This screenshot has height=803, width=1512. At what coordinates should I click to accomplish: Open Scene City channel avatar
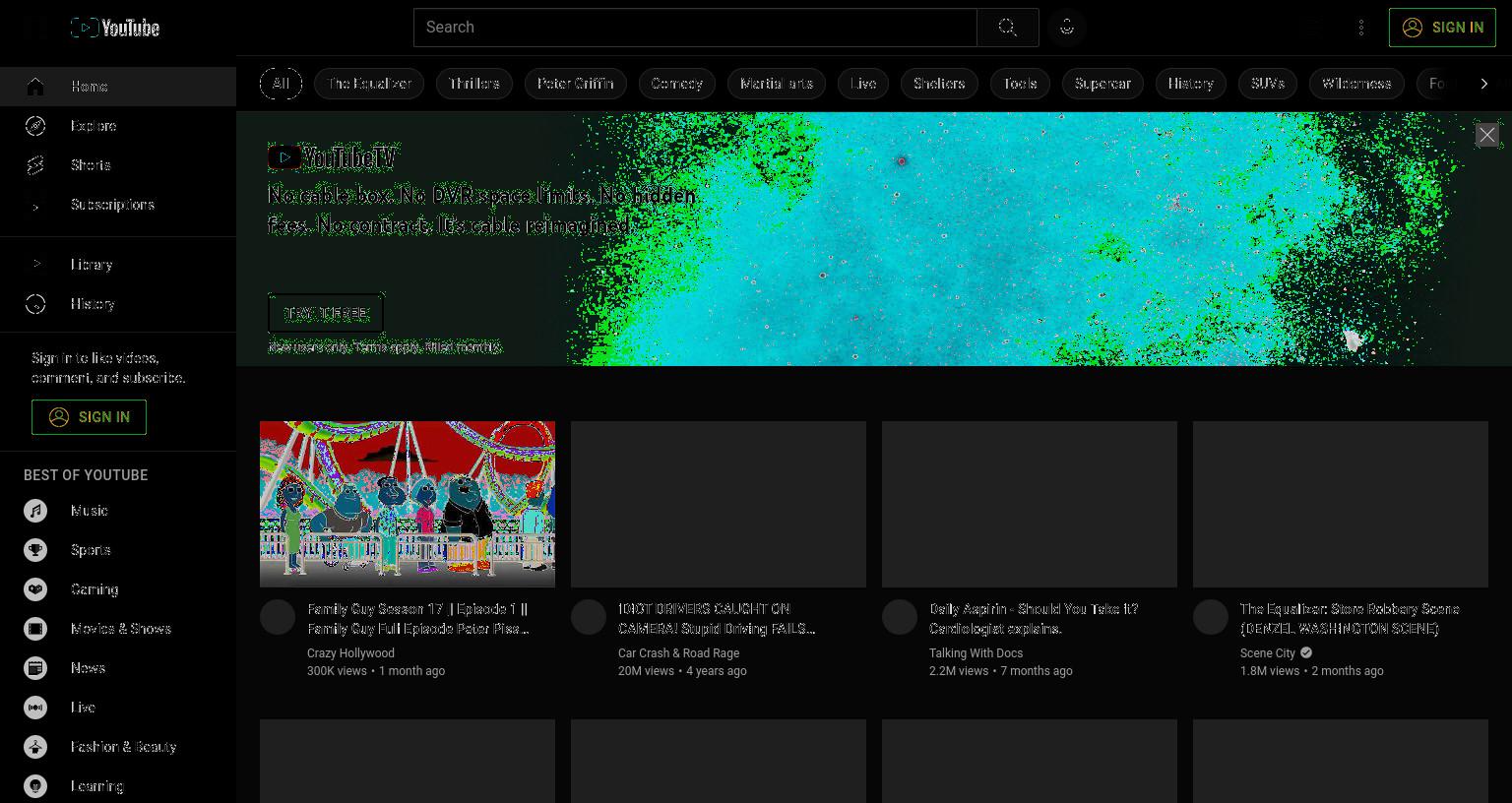click(x=1211, y=617)
